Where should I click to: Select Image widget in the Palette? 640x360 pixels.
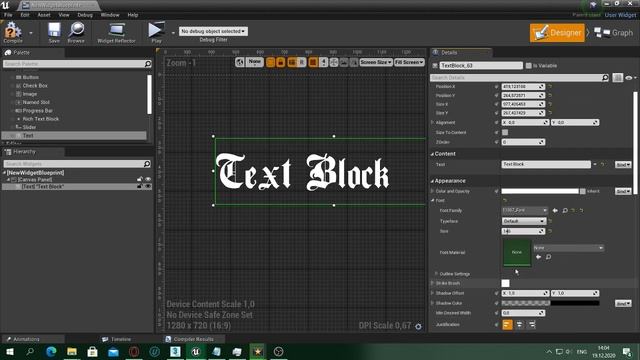[30, 94]
